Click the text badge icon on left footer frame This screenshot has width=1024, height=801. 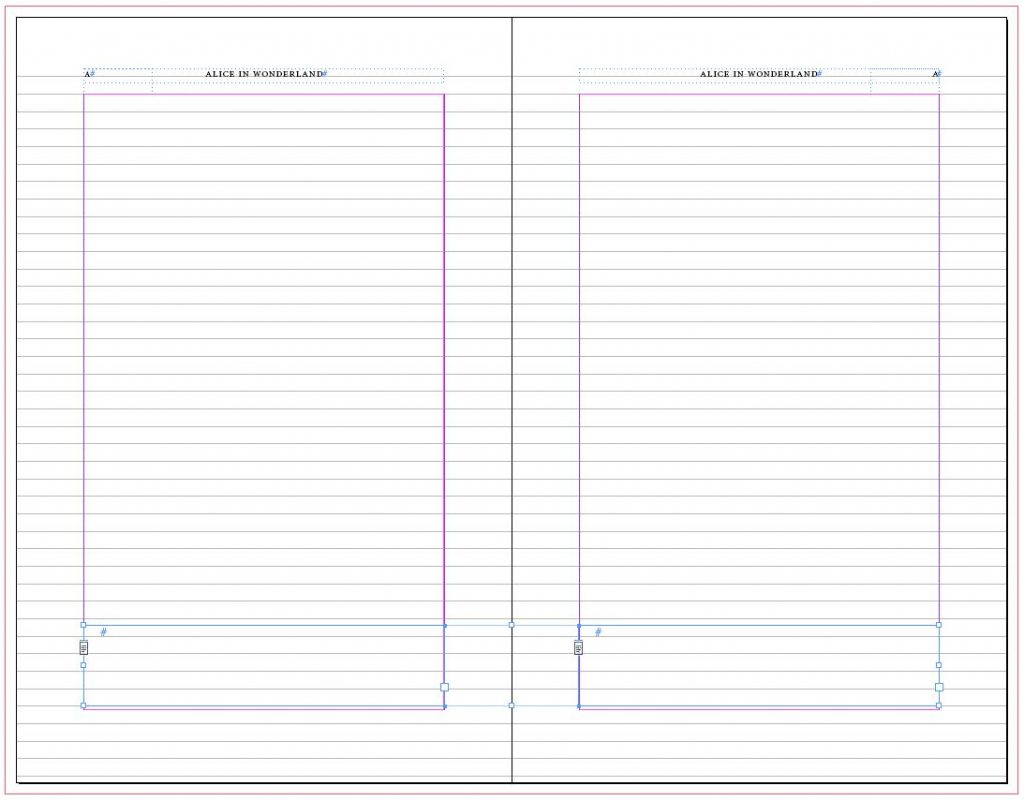point(82,646)
